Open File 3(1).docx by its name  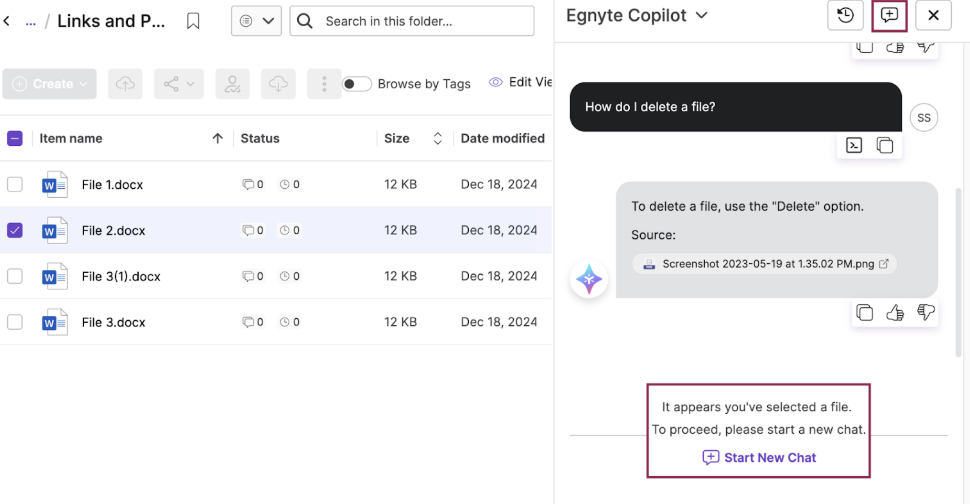(121, 276)
